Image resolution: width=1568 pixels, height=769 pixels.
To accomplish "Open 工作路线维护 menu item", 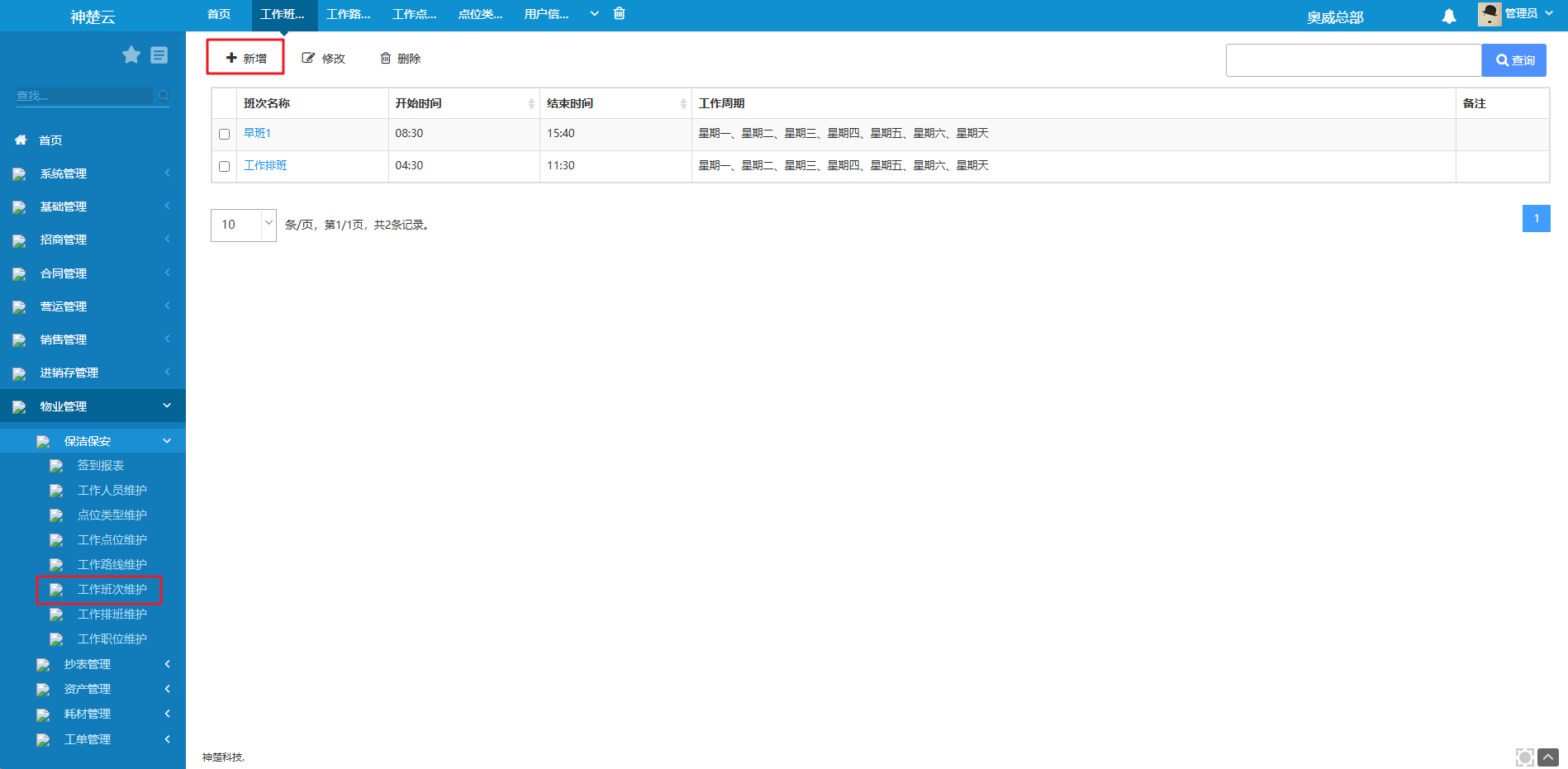I will click(112, 565).
